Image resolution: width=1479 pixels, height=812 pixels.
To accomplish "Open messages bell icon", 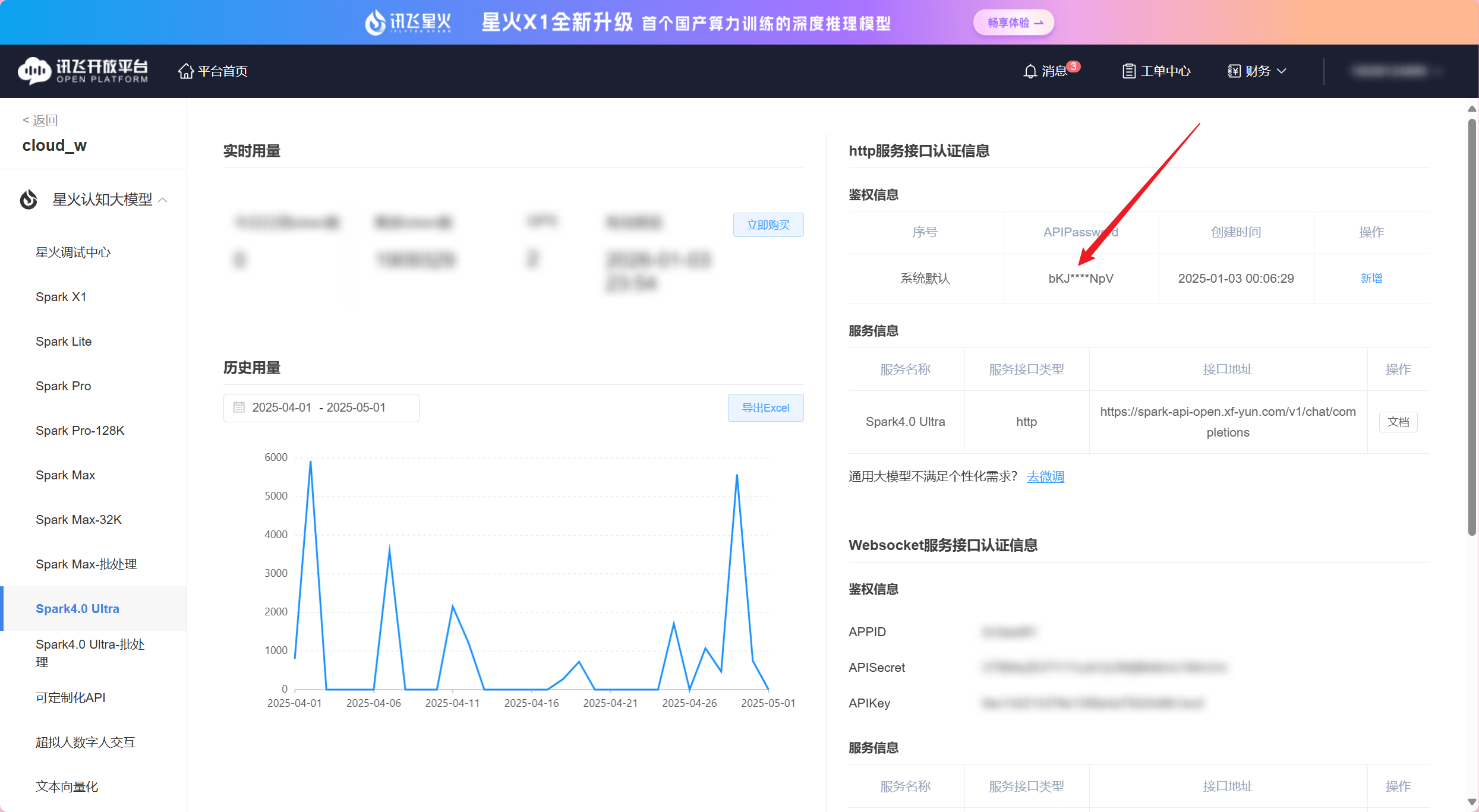I will pyautogui.click(x=1030, y=71).
